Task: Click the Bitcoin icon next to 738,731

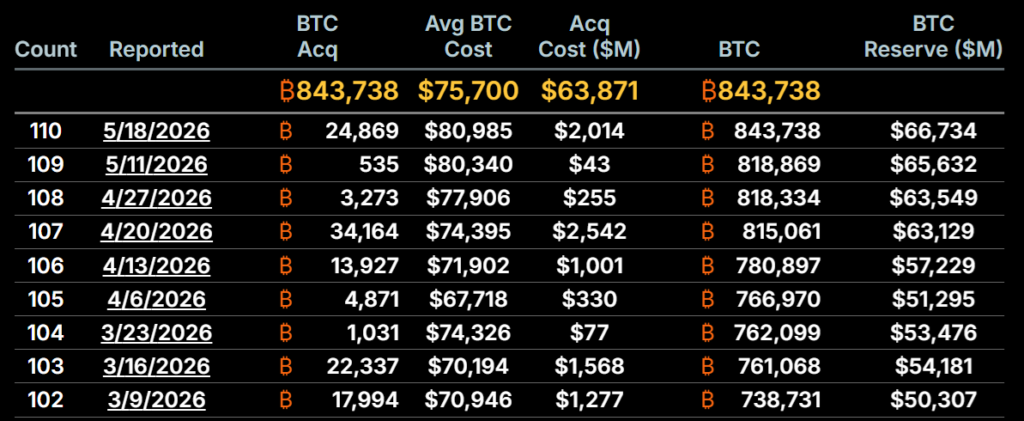Action: pos(708,399)
